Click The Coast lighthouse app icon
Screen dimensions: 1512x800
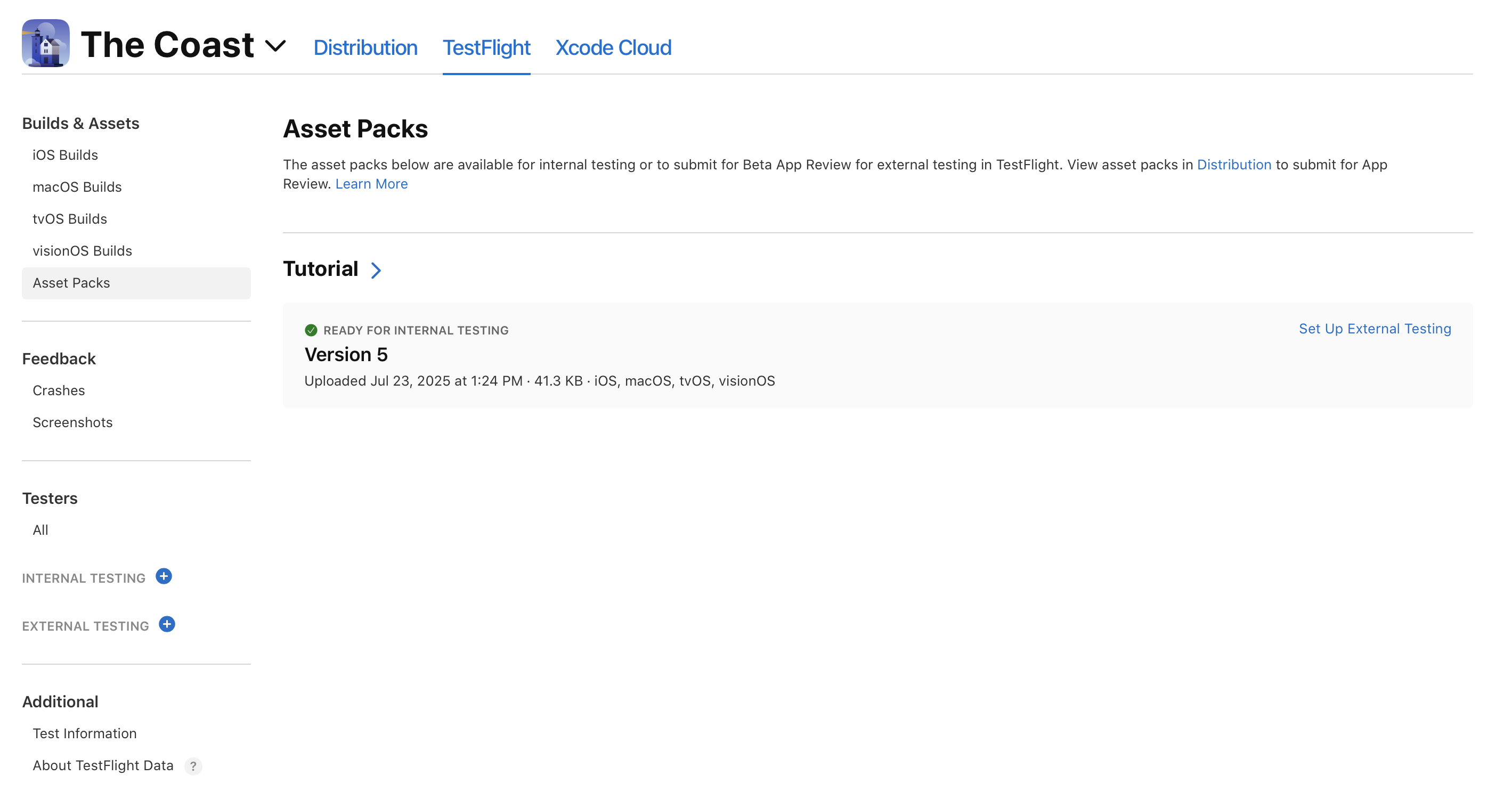pyautogui.click(x=45, y=44)
